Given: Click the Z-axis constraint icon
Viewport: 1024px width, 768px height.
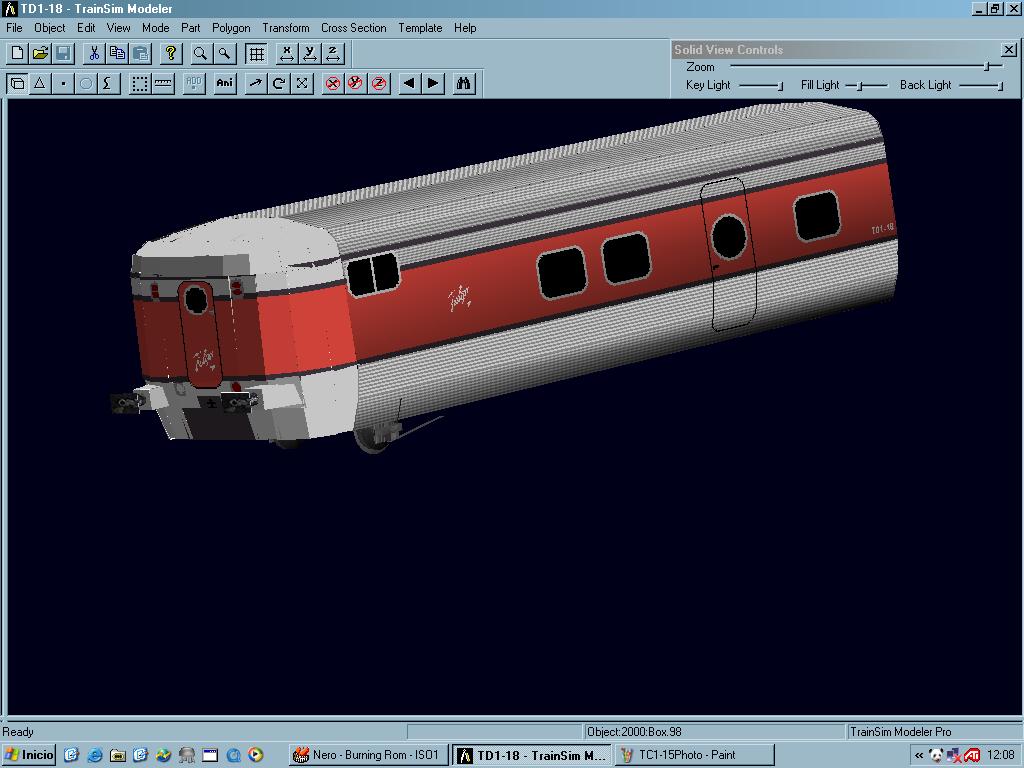Looking at the screenshot, I should pyautogui.click(x=333, y=53).
